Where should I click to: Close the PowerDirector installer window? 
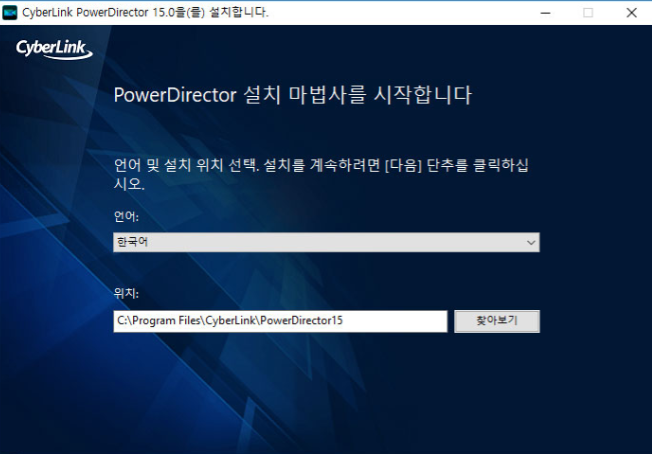click(631, 13)
